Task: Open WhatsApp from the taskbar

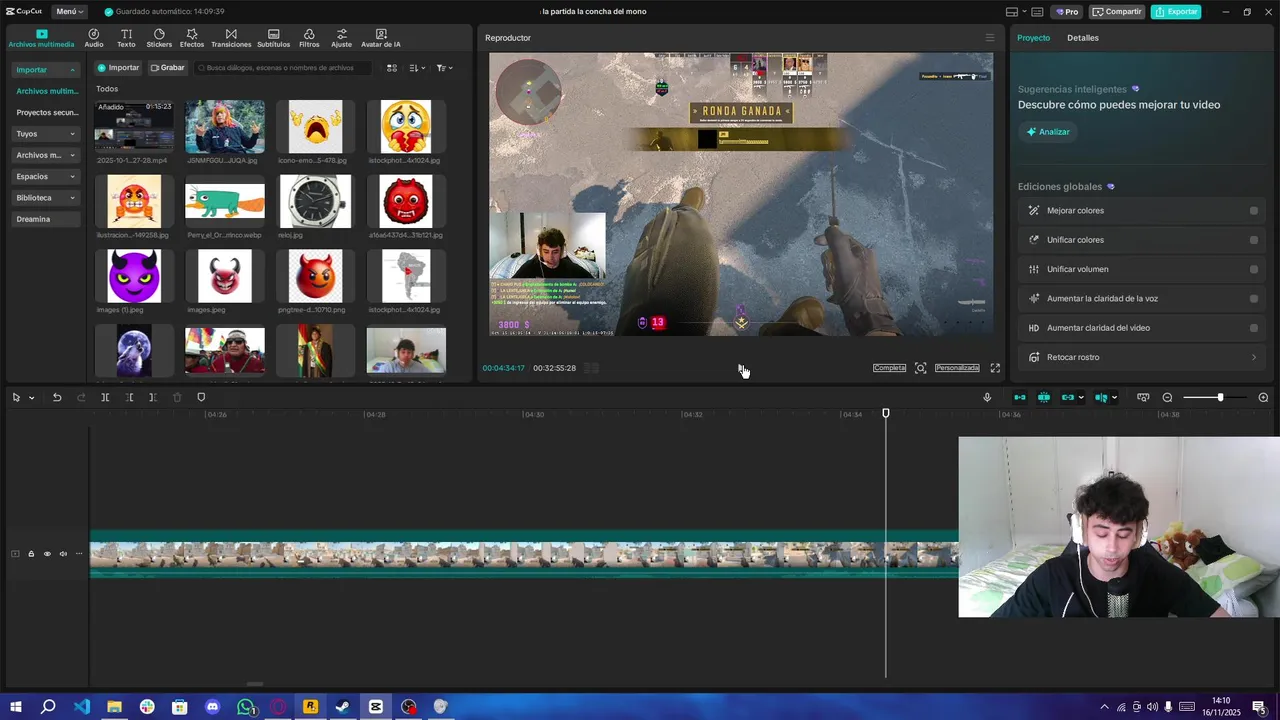Action: 245,707
